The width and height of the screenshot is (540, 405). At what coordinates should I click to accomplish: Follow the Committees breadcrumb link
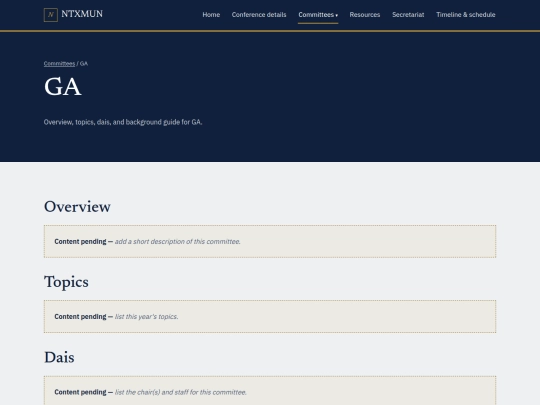click(x=59, y=64)
